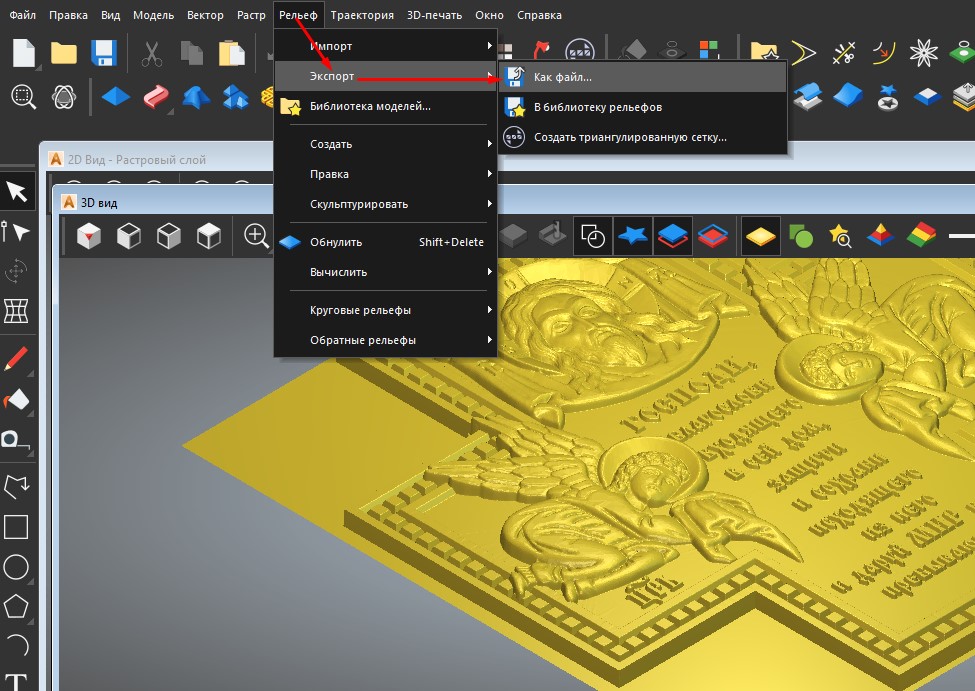Viewport: 975px width, 691px height.
Task: Expand the Круговые рельефы submenu
Action: pos(386,310)
